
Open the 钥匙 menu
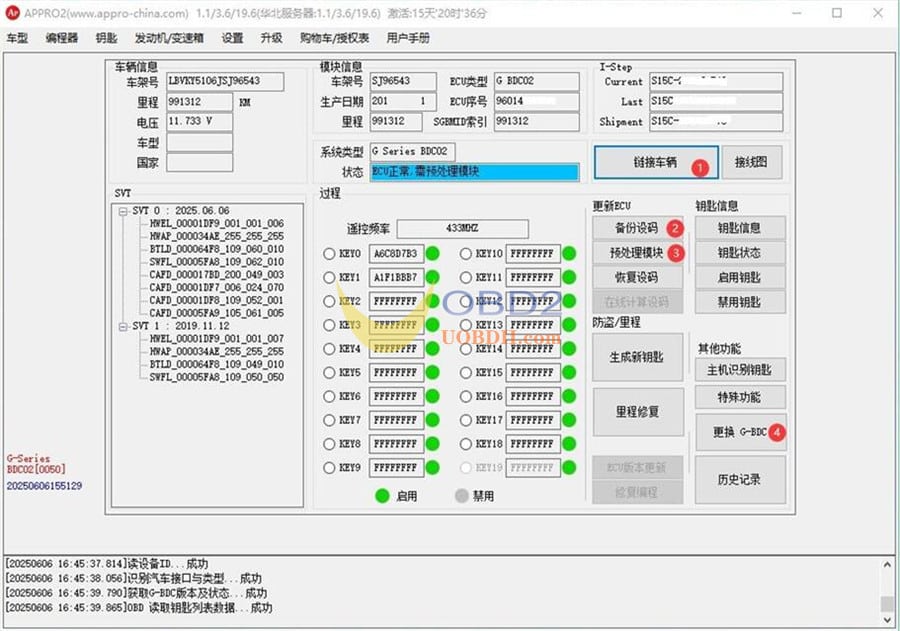[106, 38]
